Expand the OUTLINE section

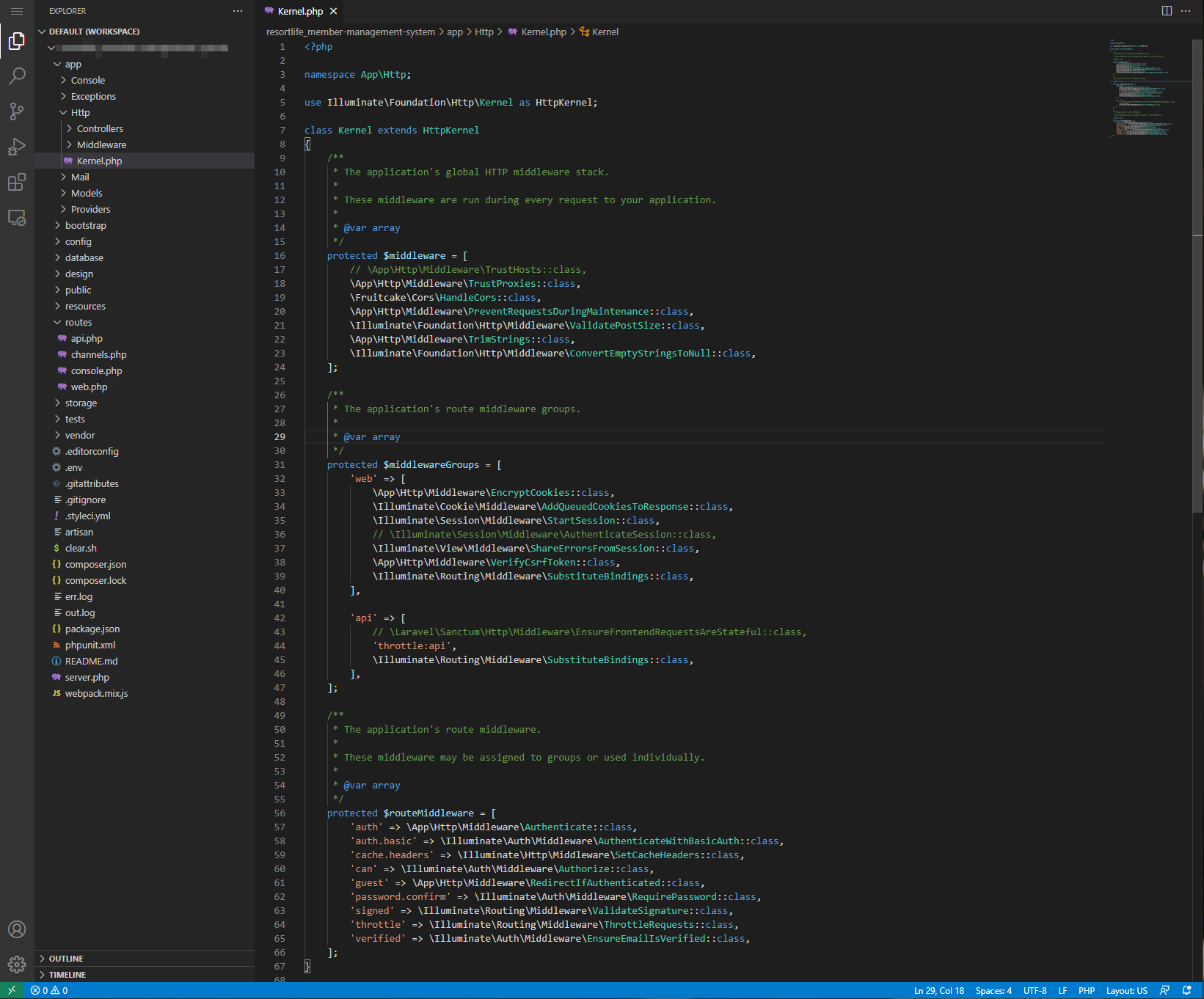pyautogui.click(x=66, y=958)
